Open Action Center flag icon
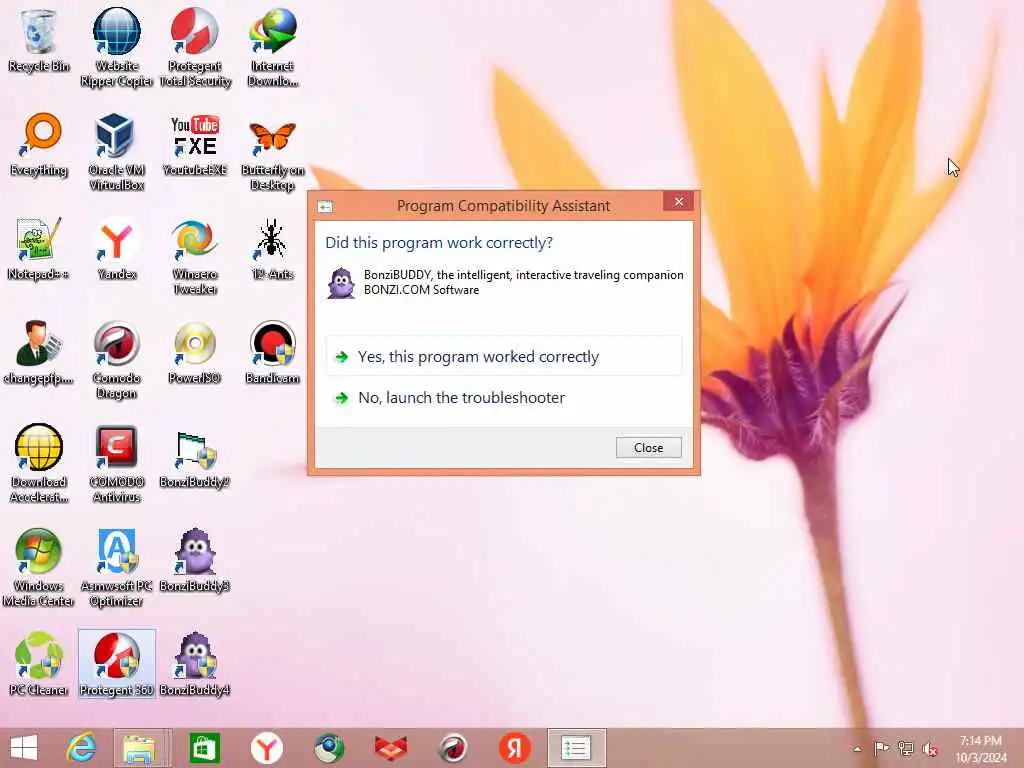This screenshot has width=1024, height=768. pyautogui.click(x=881, y=748)
